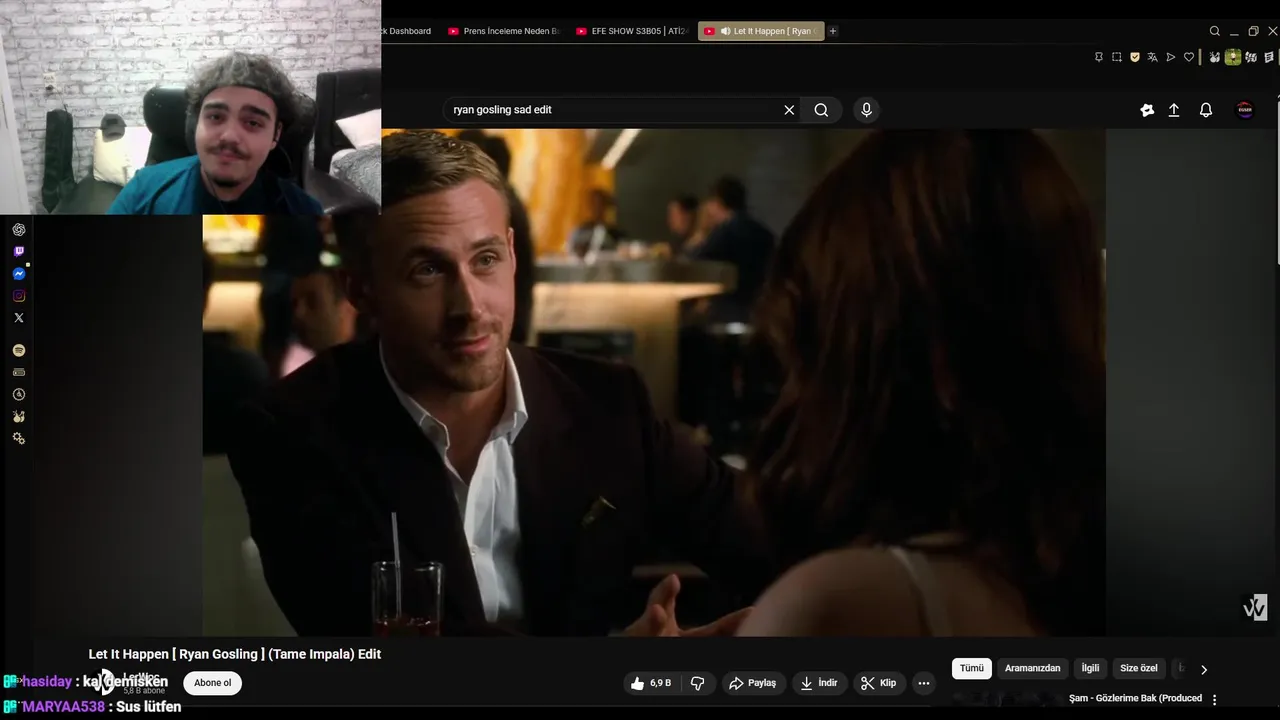Viewport: 1280px width, 720px height.
Task: Open X (Twitter) in the sidebar
Action: click(x=19, y=318)
